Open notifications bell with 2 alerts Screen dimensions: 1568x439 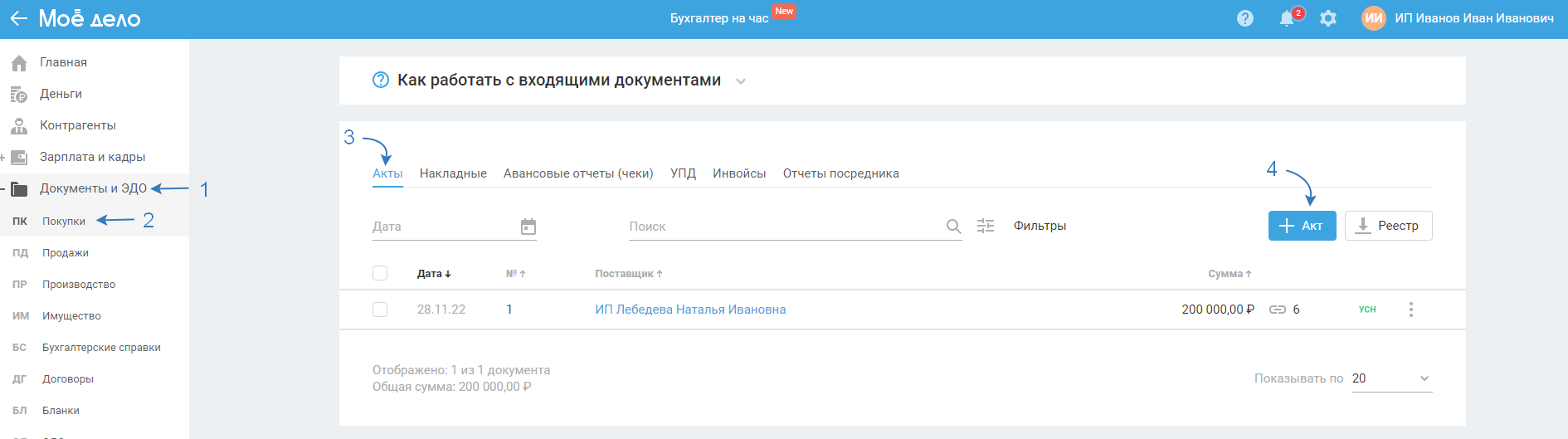[1287, 18]
